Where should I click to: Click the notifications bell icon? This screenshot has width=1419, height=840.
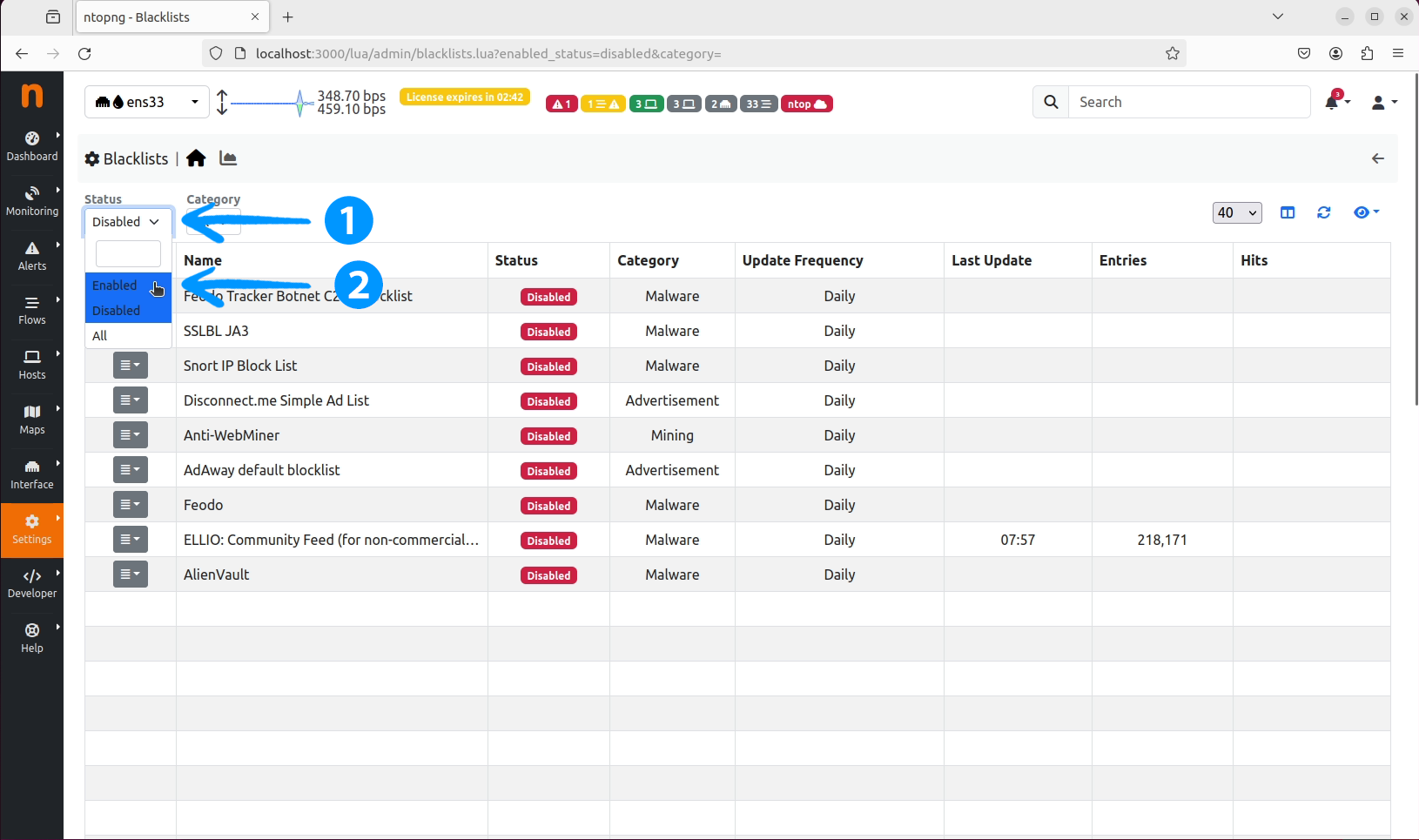coord(1332,103)
